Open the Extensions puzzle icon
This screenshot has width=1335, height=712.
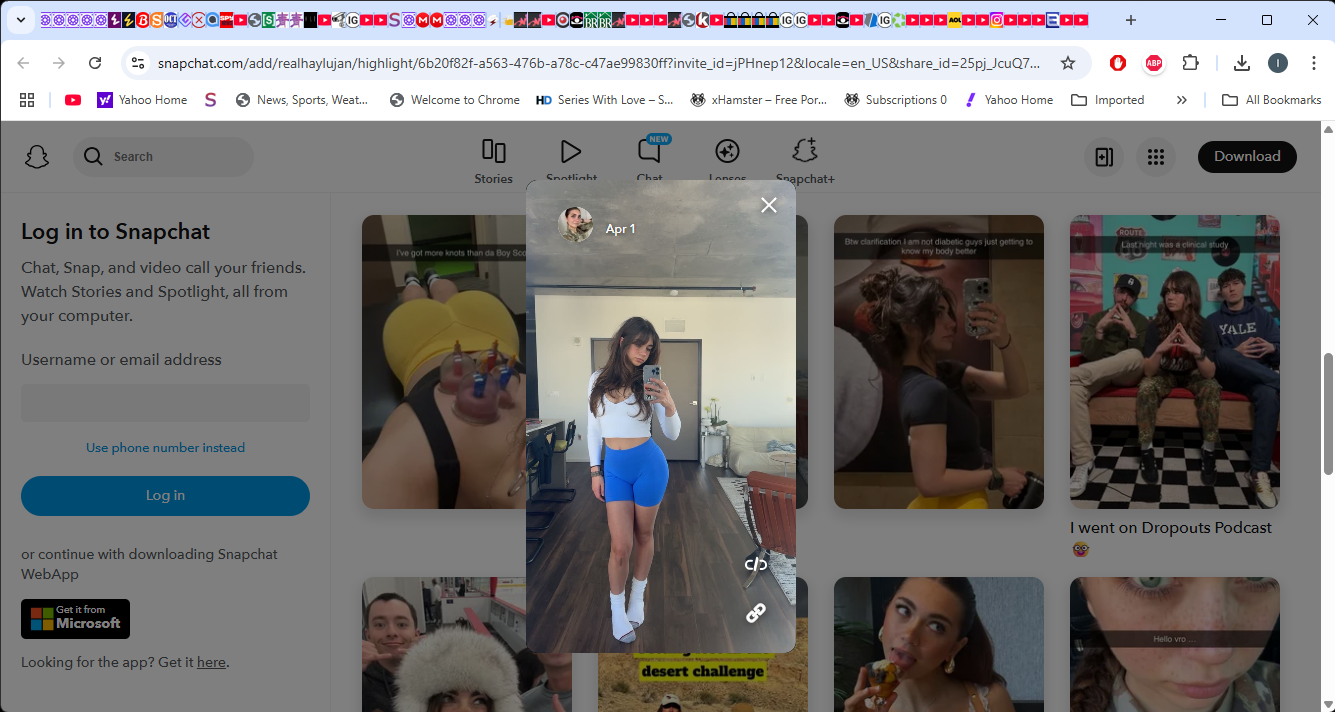click(x=1190, y=63)
